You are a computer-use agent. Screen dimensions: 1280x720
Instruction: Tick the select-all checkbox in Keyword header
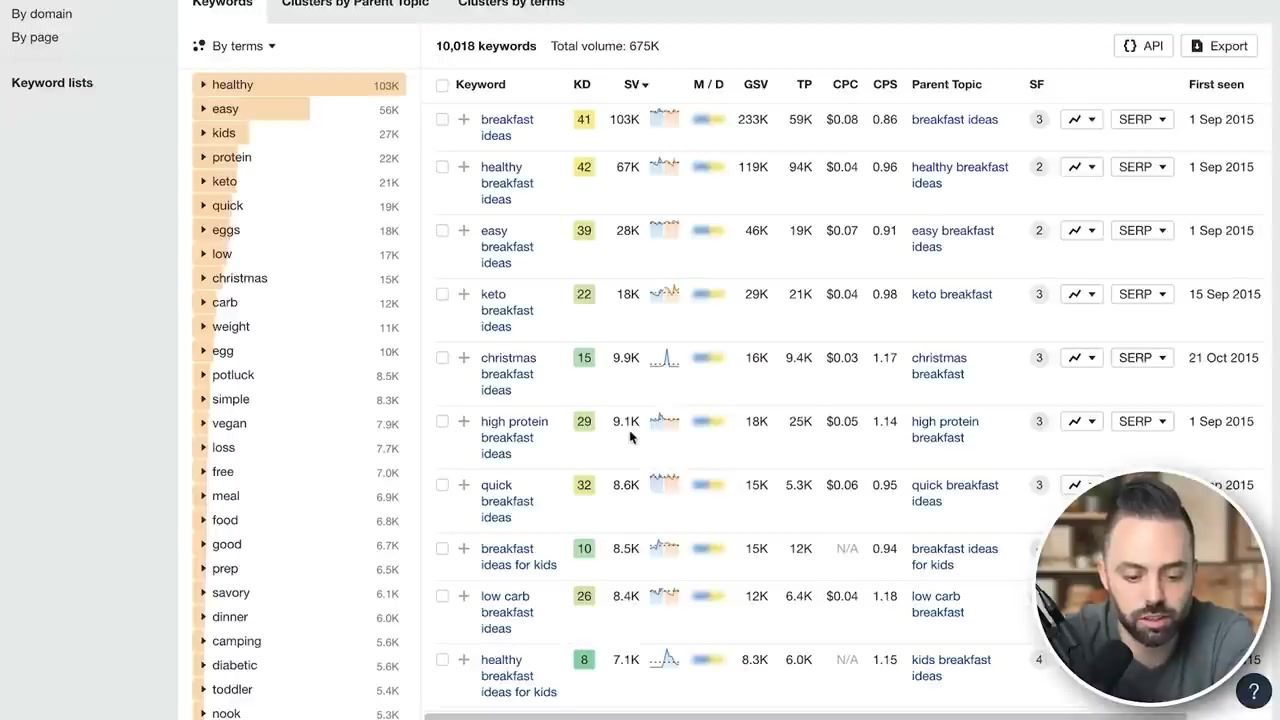coord(442,85)
